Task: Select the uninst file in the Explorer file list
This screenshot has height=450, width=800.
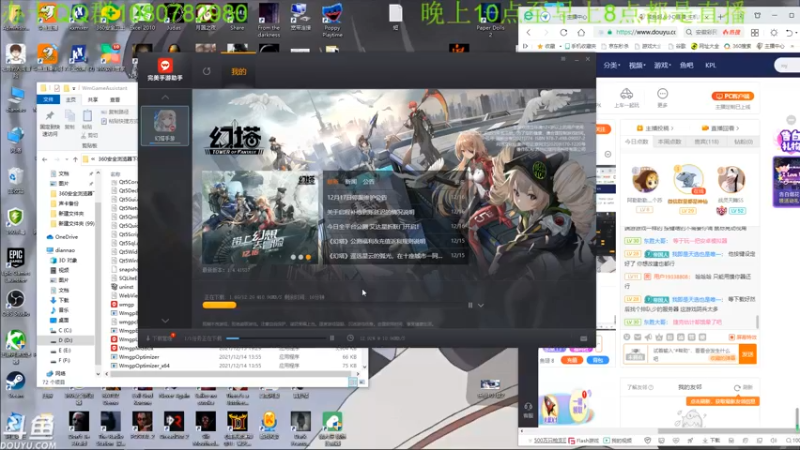Action: 122,287
